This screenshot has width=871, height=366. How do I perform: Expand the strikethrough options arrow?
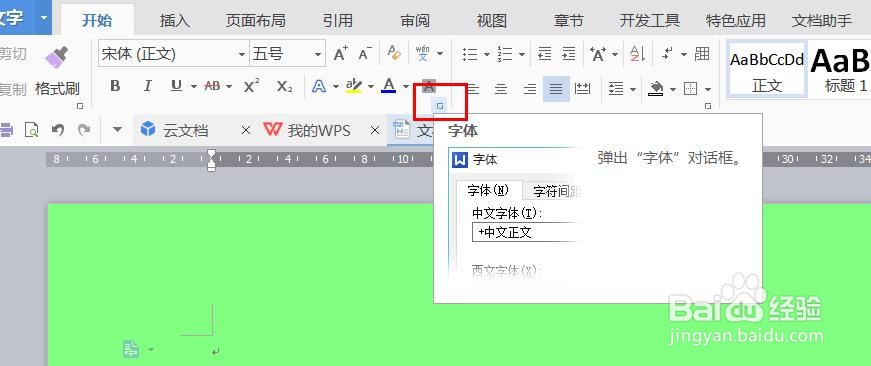click(229, 87)
